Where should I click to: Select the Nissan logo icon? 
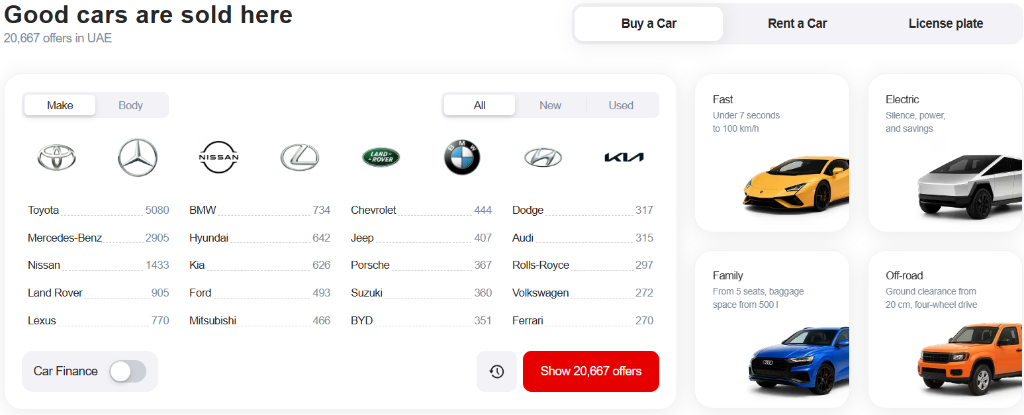click(219, 158)
